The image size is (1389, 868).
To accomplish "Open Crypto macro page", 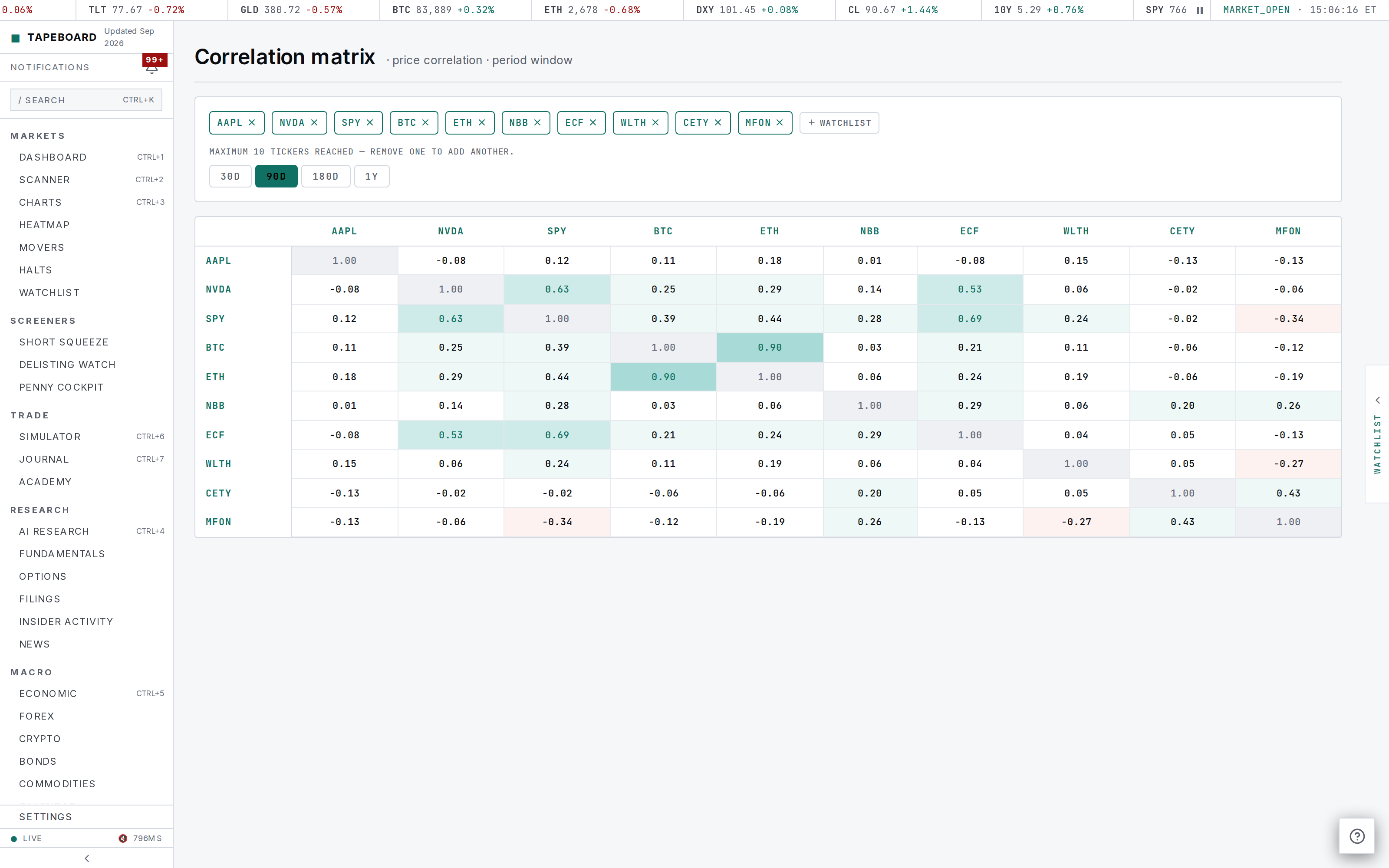I will tap(87, 739).
